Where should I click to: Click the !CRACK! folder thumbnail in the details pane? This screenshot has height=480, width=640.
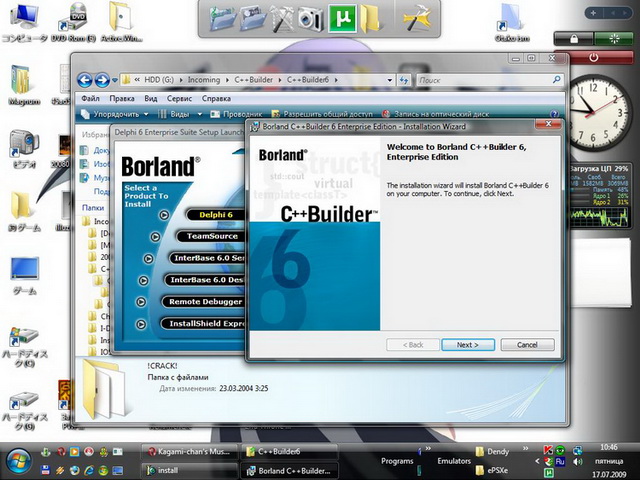point(104,388)
